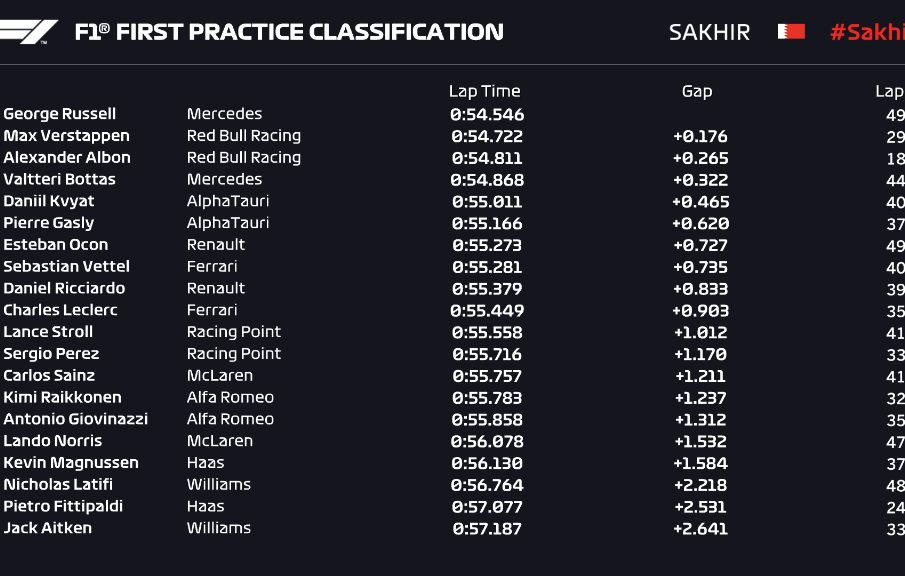Click the Bahrain flag icon
The height and width of the screenshot is (576, 905).
(791, 32)
